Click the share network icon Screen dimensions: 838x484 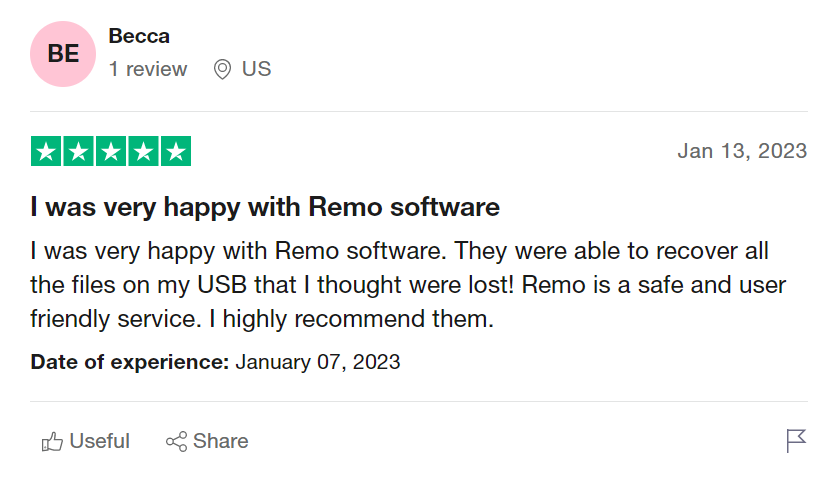pyautogui.click(x=176, y=441)
